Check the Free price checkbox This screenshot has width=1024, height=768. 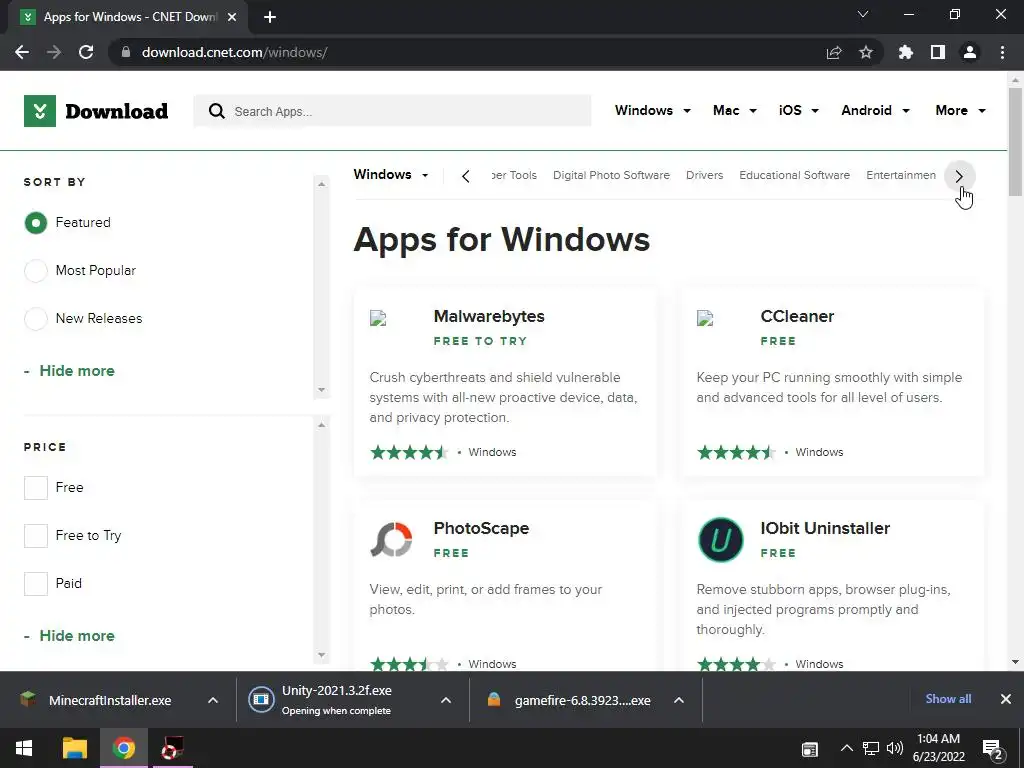[36, 488]
